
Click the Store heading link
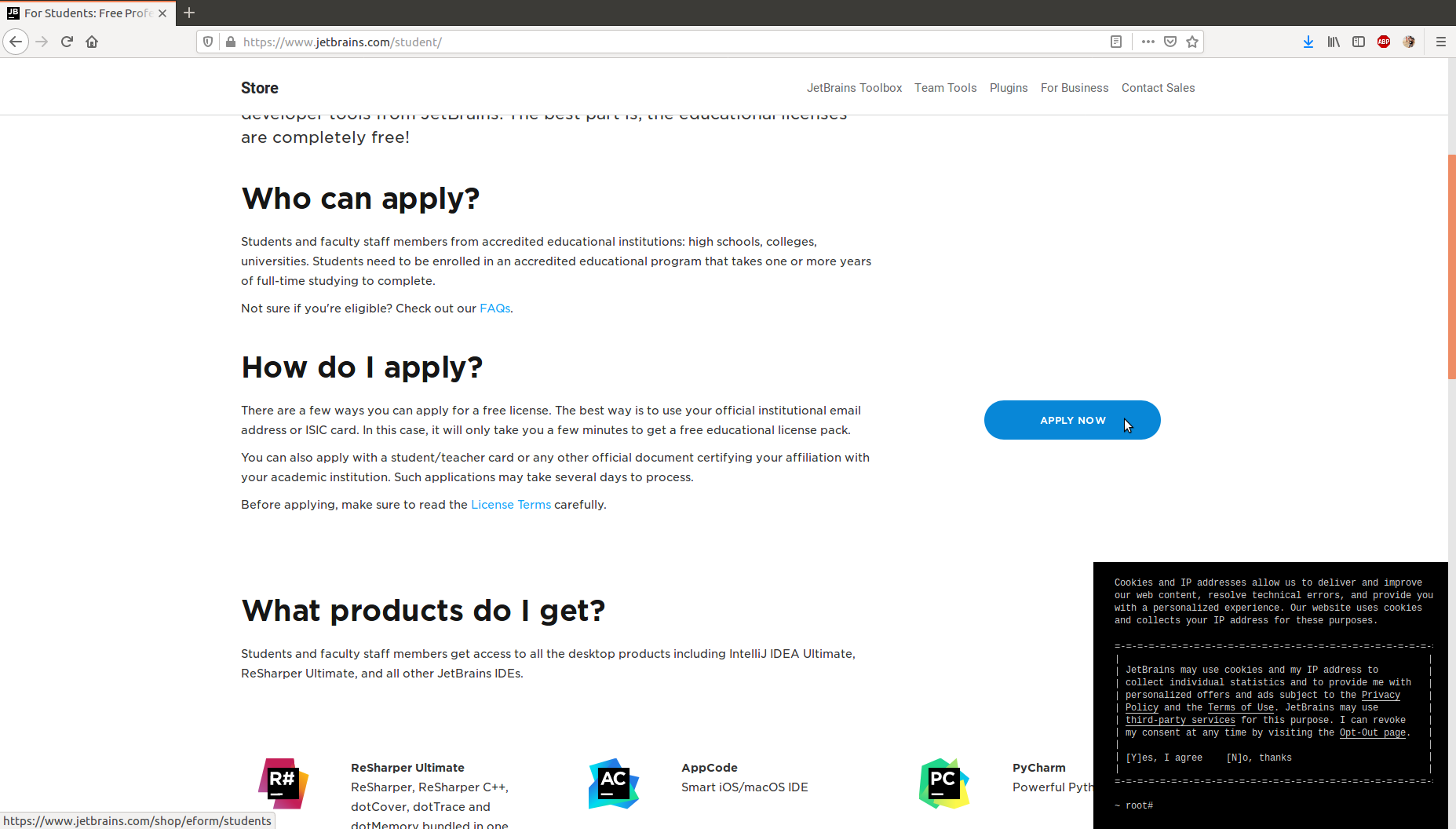pyautogui.click(x=260, y=88)
